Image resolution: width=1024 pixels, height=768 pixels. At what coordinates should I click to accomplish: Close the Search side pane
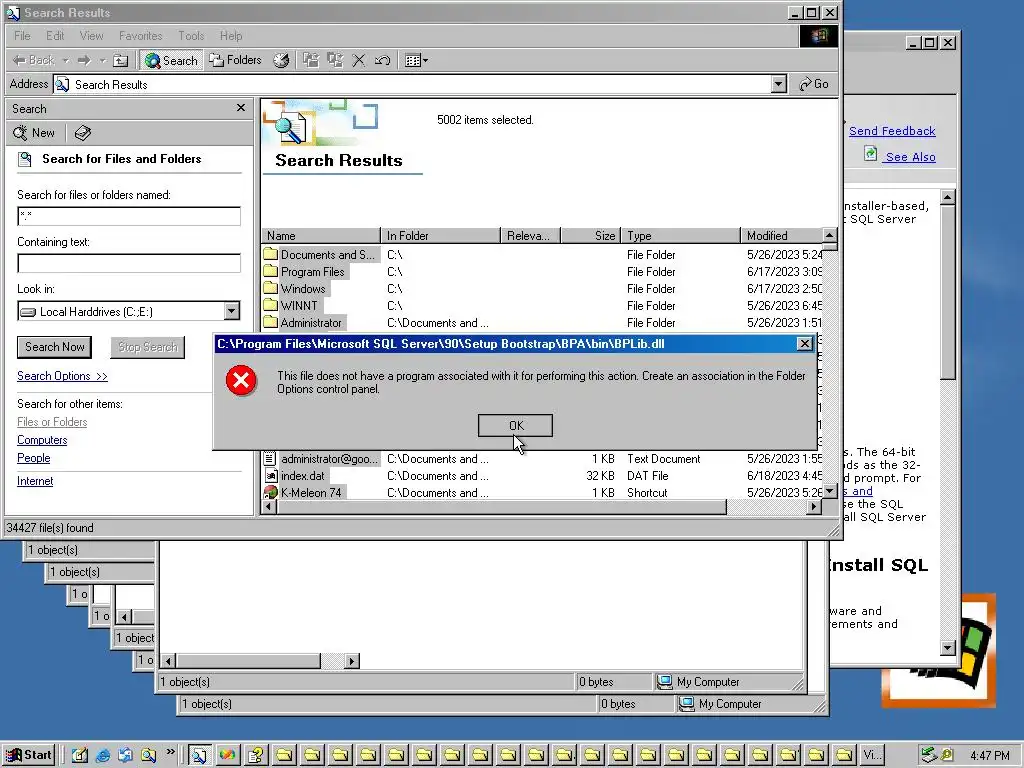(x=241, y=108)
